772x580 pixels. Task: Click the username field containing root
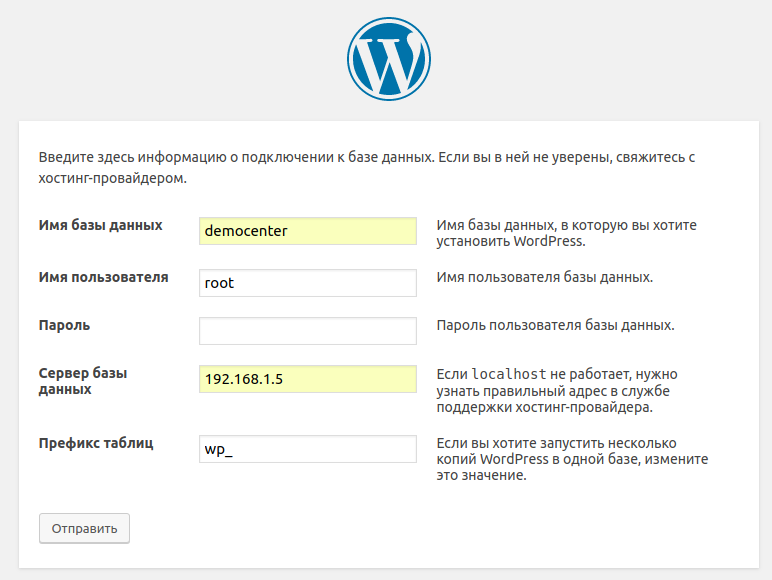[308, 283]
